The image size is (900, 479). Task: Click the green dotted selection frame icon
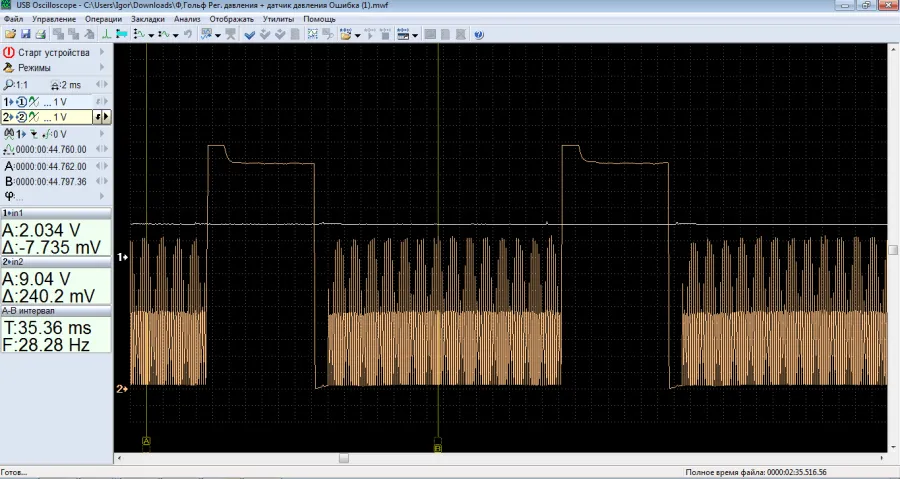312,34
